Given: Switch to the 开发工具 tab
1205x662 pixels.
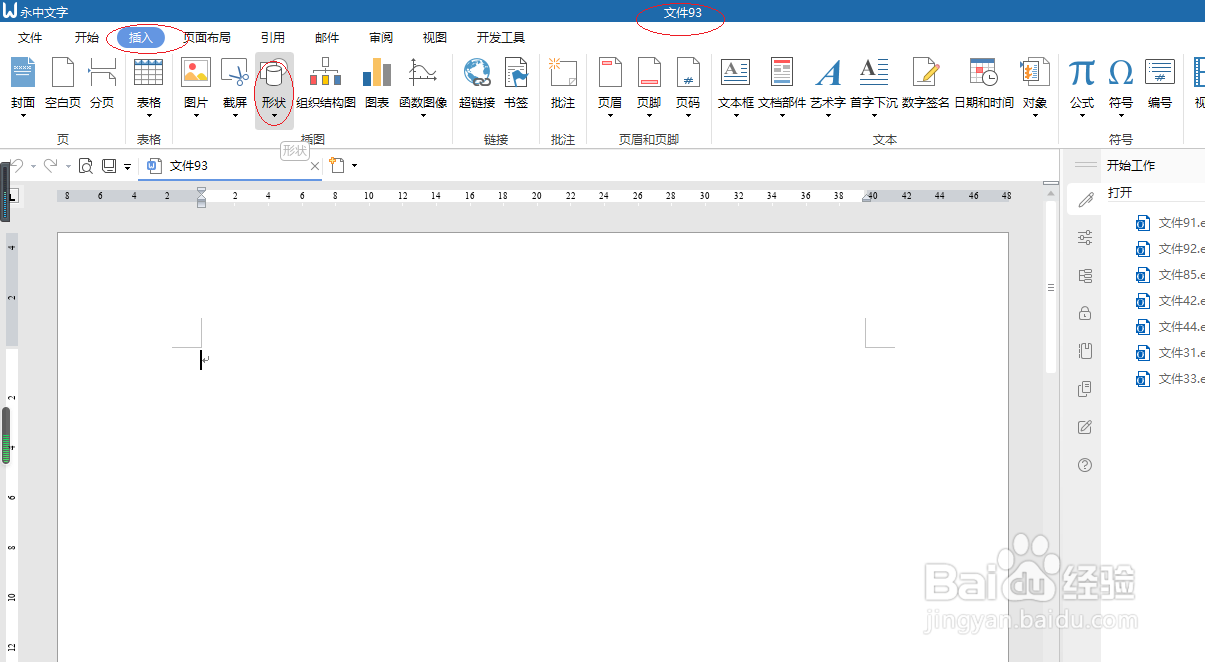Looking at the screenshot, I should coord(501,38).
